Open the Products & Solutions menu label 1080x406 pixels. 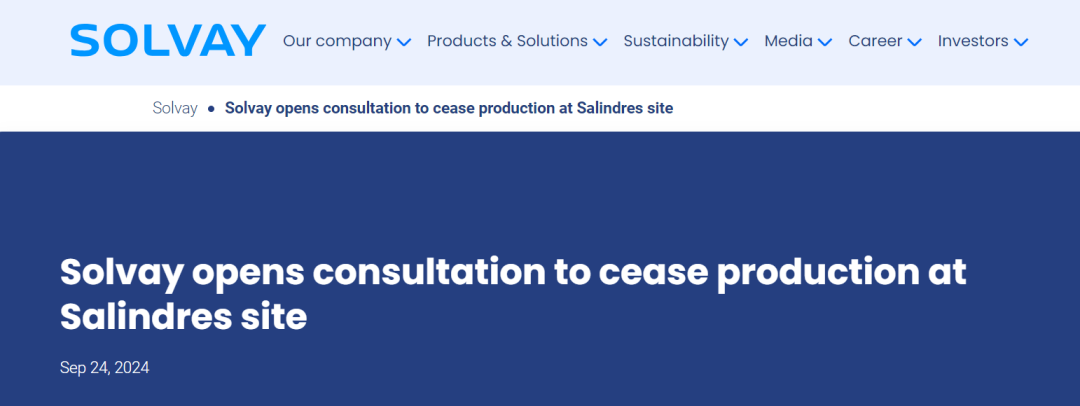click(x=508, y=41)
